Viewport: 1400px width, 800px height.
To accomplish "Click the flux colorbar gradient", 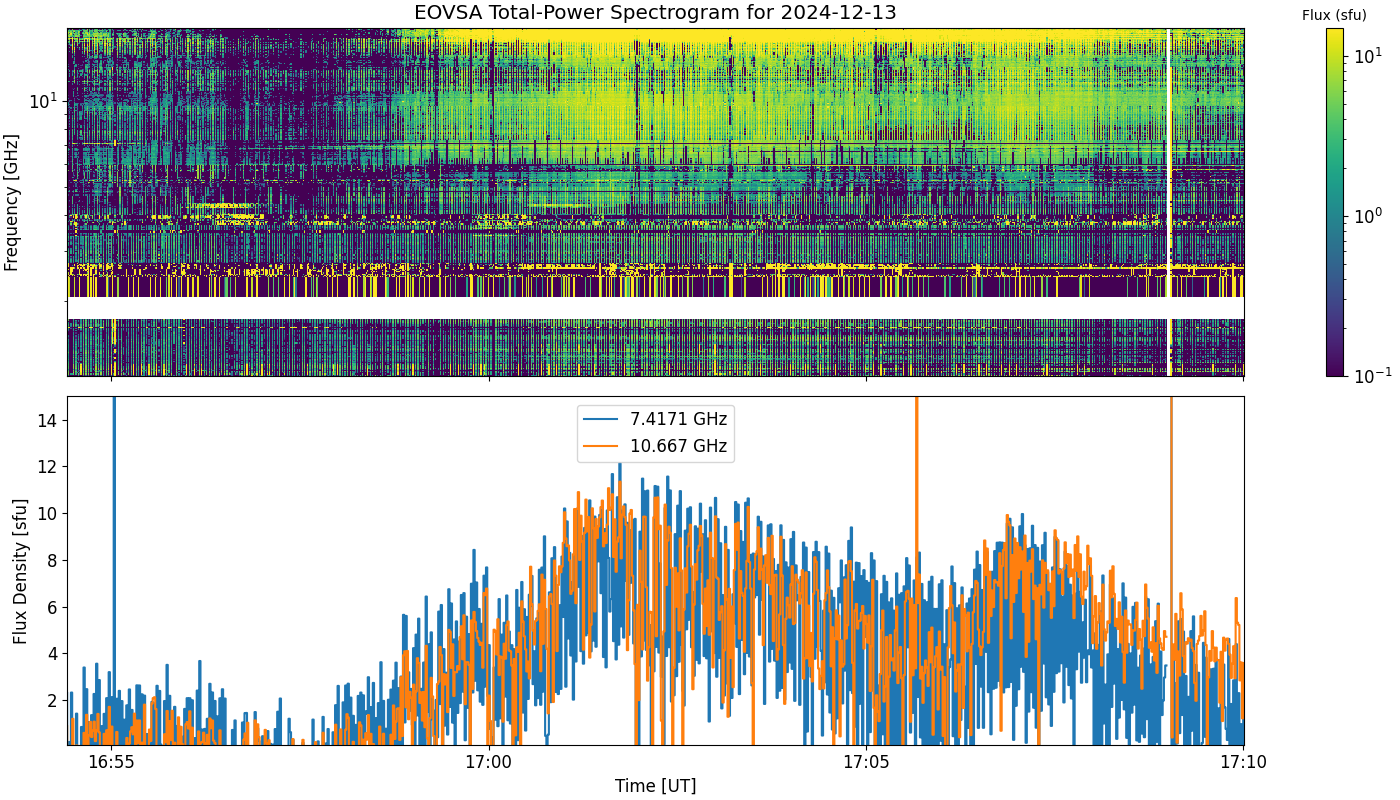I will pos(1335,202).
